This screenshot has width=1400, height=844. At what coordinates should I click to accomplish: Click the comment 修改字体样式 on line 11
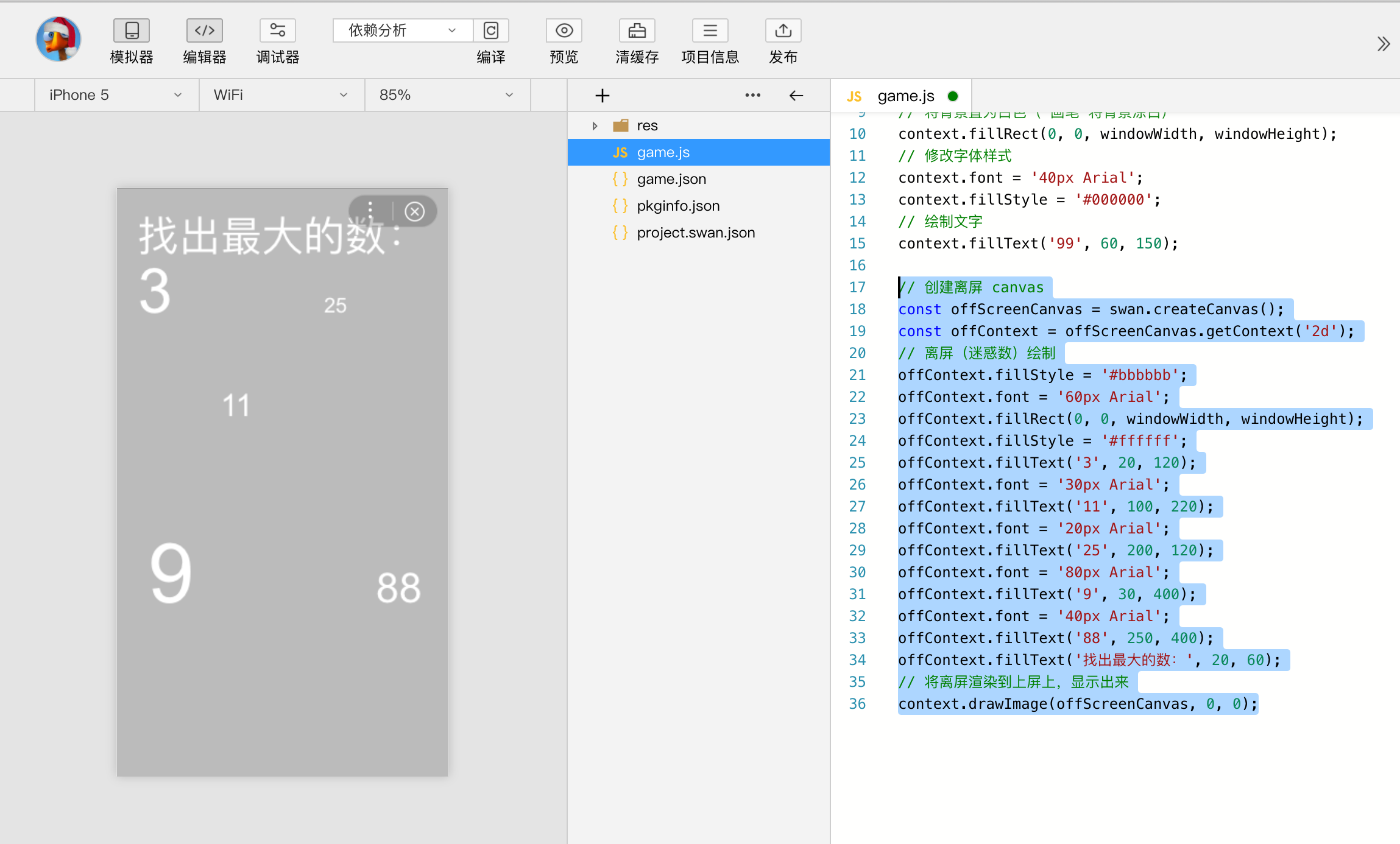click(955, 156)
